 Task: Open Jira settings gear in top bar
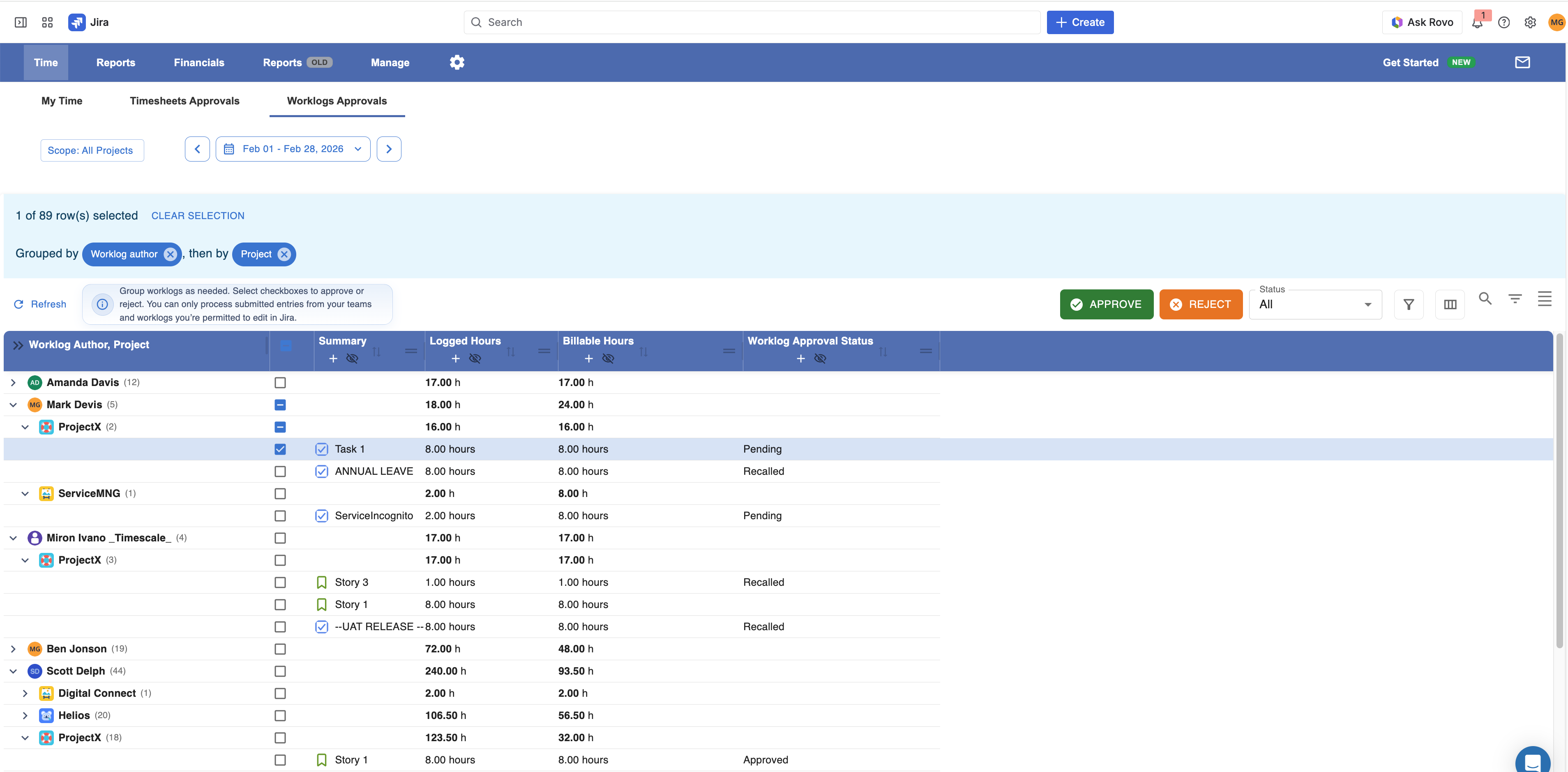[1530, 23]
